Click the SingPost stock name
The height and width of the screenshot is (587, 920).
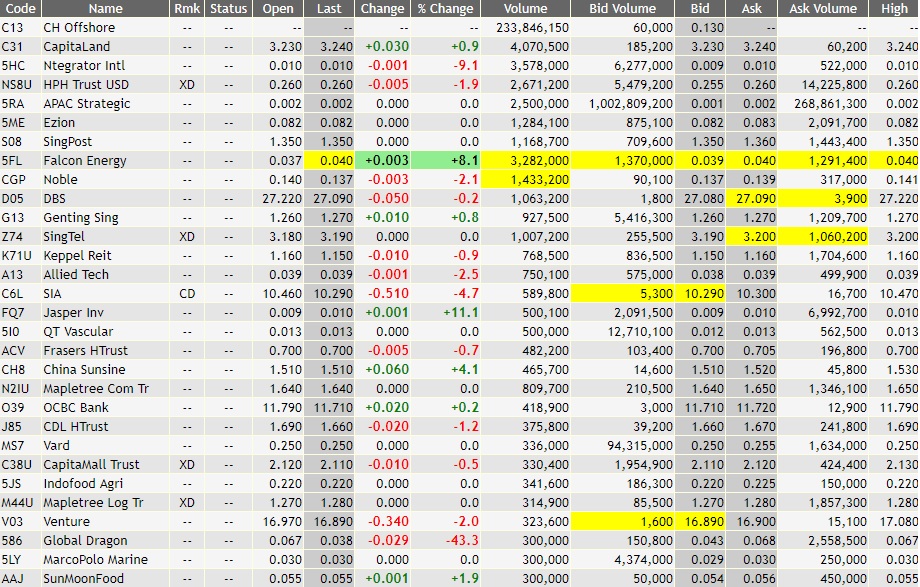[67, 141]
